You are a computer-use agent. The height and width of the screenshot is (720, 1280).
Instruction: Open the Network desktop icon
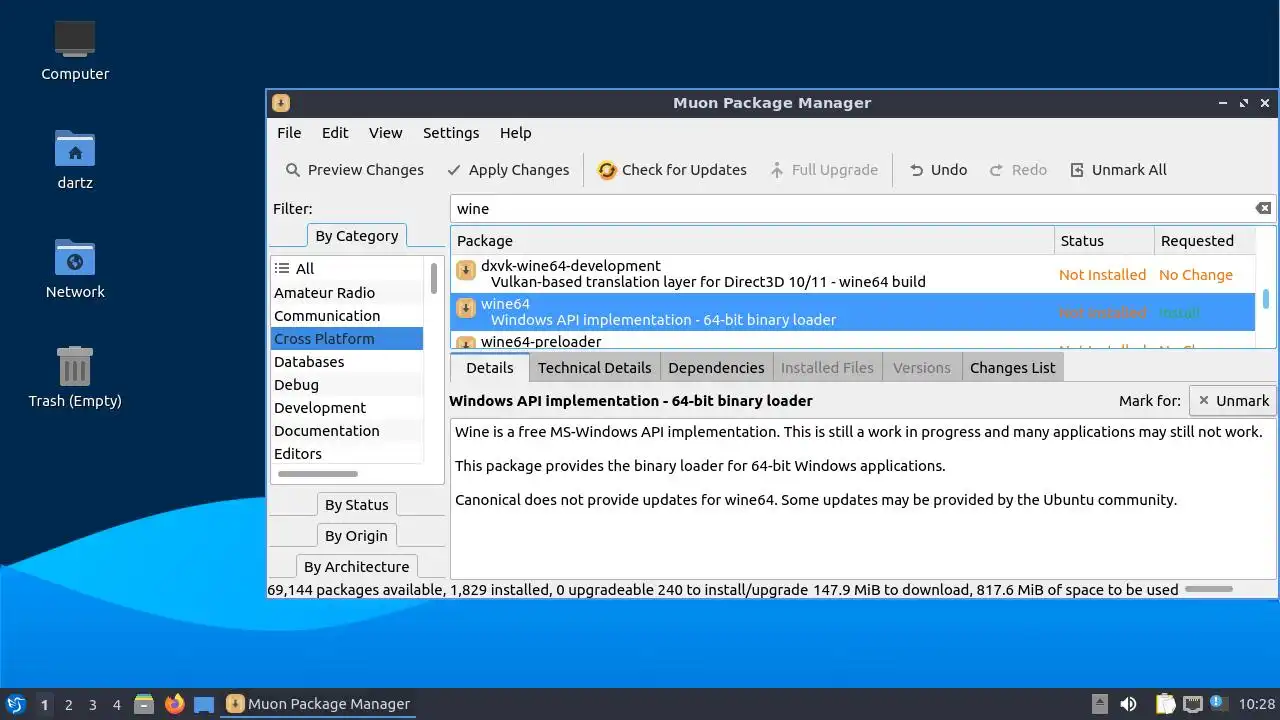75,269
